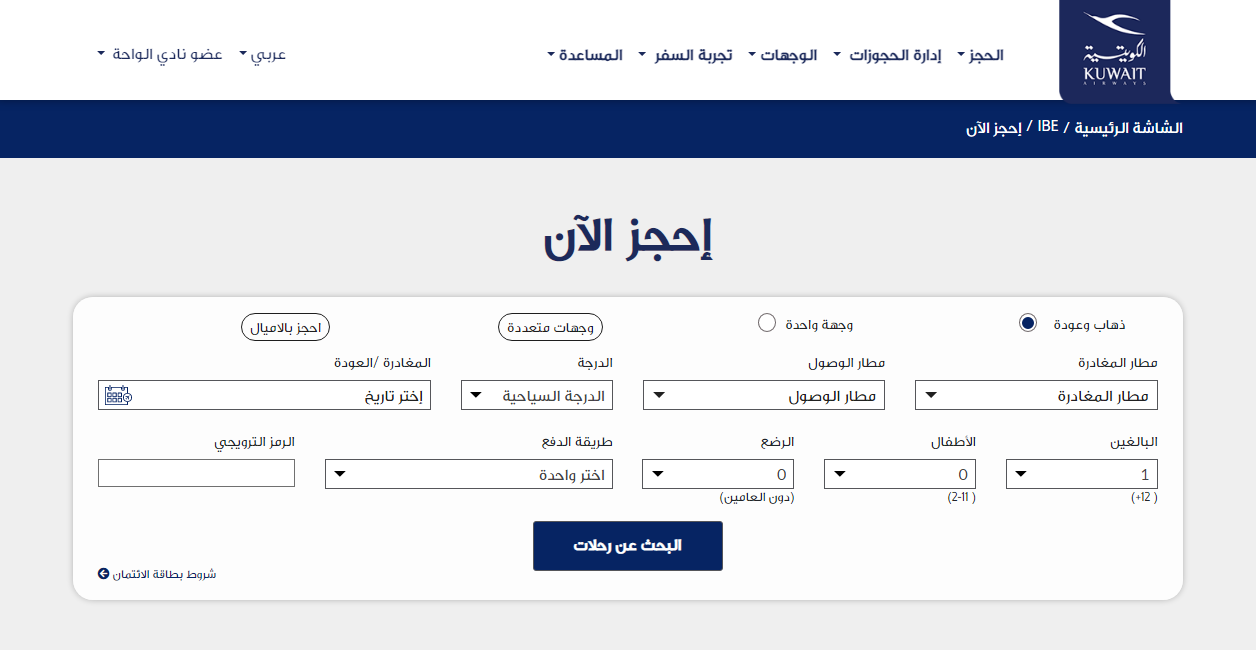This screenshot has height=650, width=1256.
Task: Select the ذهاب وعودة round-trip radio button
Action: tap(1027, 323)
